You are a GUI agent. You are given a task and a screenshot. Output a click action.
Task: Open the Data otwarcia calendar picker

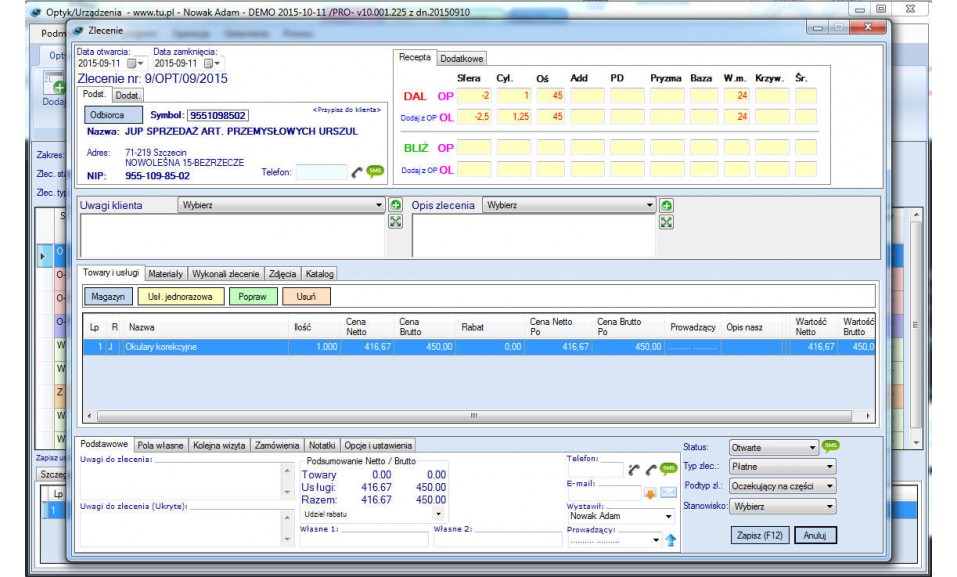point(134,64)
